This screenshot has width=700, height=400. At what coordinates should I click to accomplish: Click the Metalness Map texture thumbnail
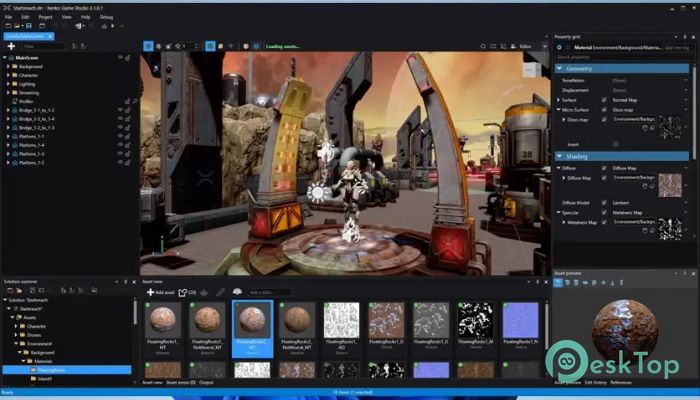tap(670, 229)
